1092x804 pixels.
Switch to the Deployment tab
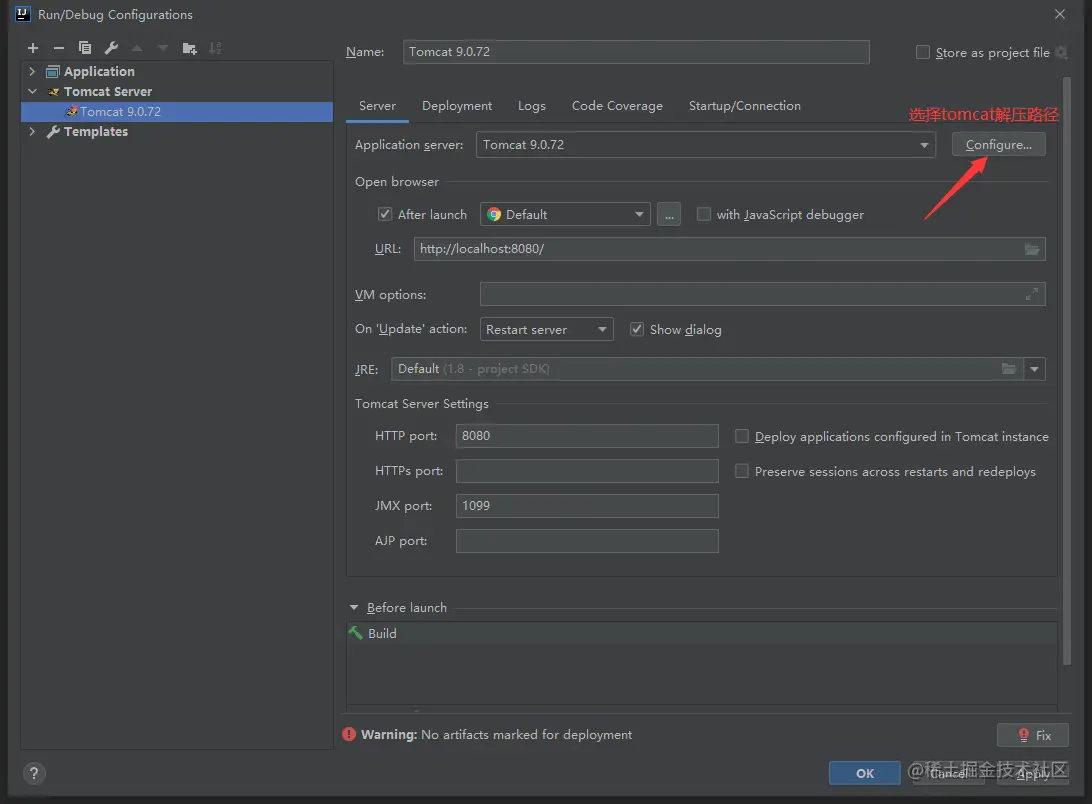(x=457, y=106)
